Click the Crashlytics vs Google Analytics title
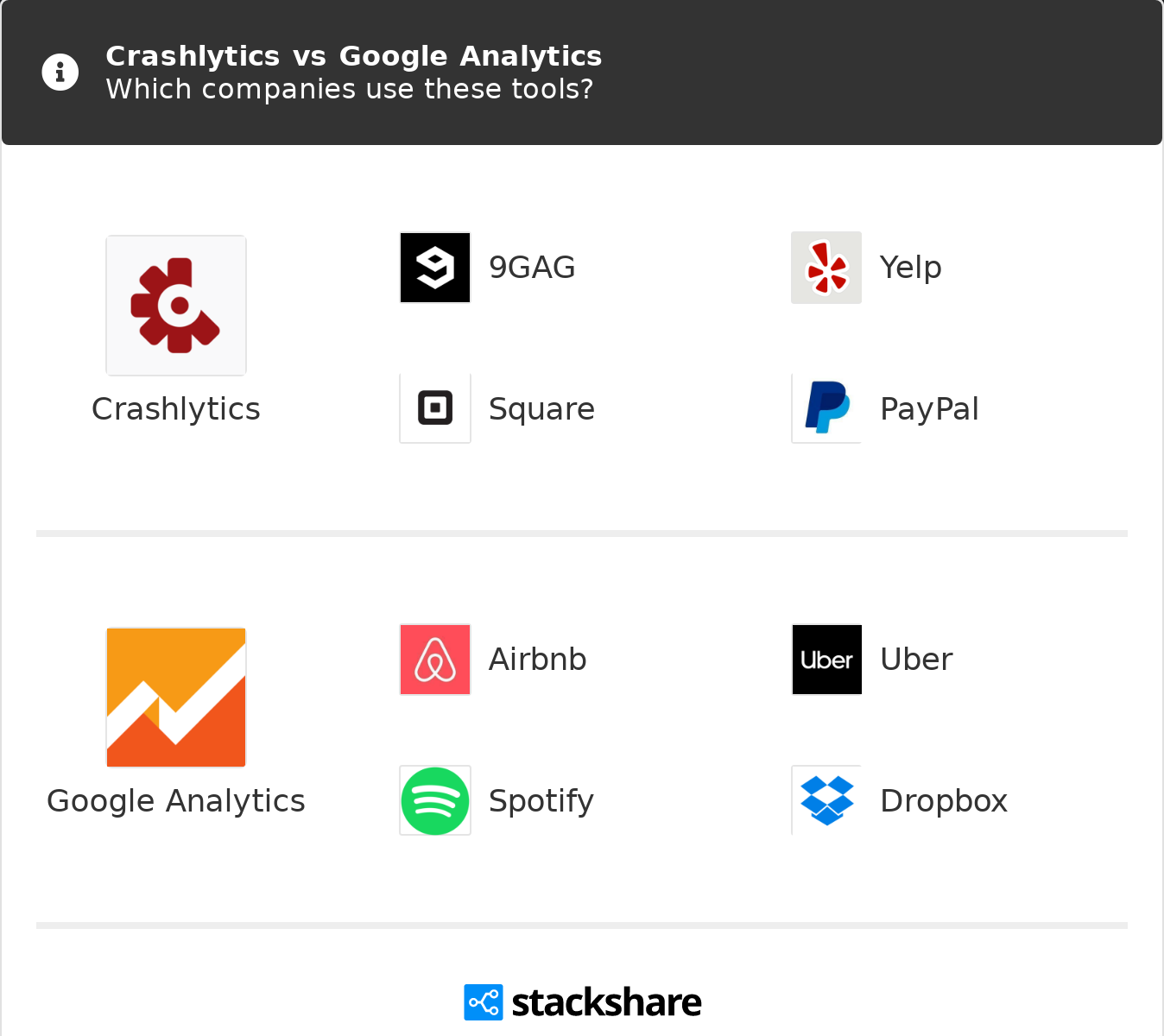Screen dimensions: 1164x1036 (x=354, y=56)
